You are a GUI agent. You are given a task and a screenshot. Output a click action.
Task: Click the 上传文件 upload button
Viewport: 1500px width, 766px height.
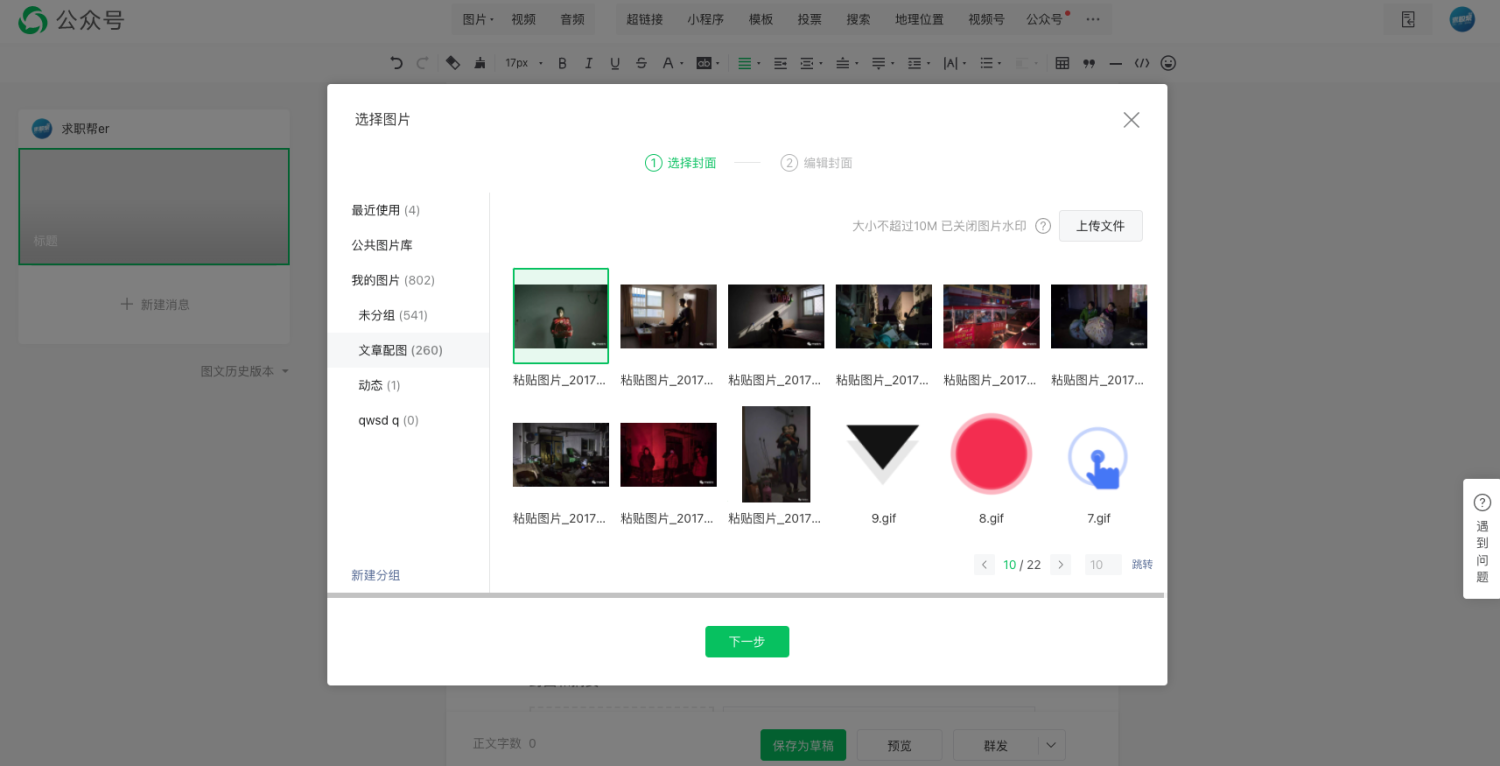tap(1100, 226)
